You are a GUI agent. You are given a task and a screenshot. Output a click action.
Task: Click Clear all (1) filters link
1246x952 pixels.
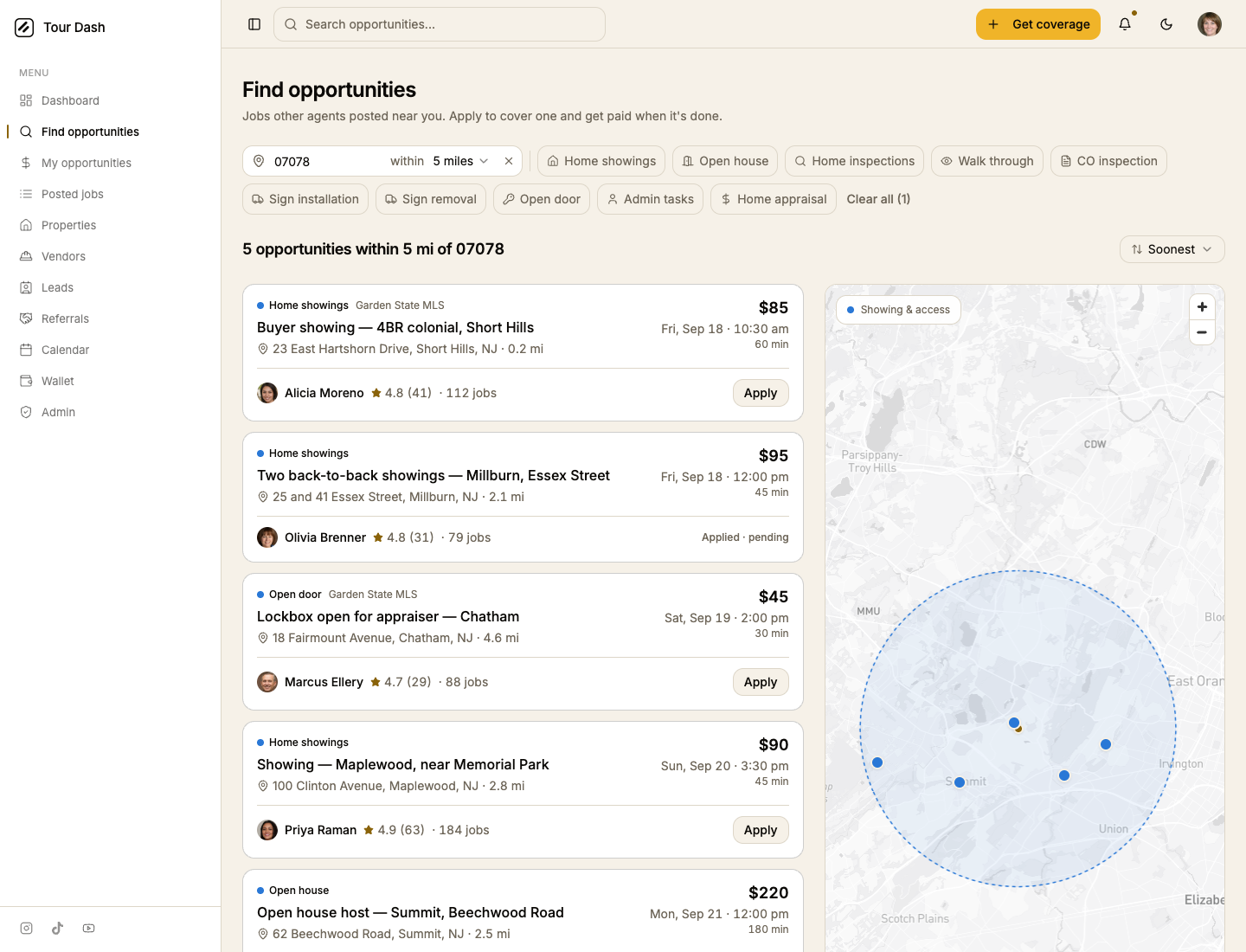pyautogui.click(x=878, y=199)
